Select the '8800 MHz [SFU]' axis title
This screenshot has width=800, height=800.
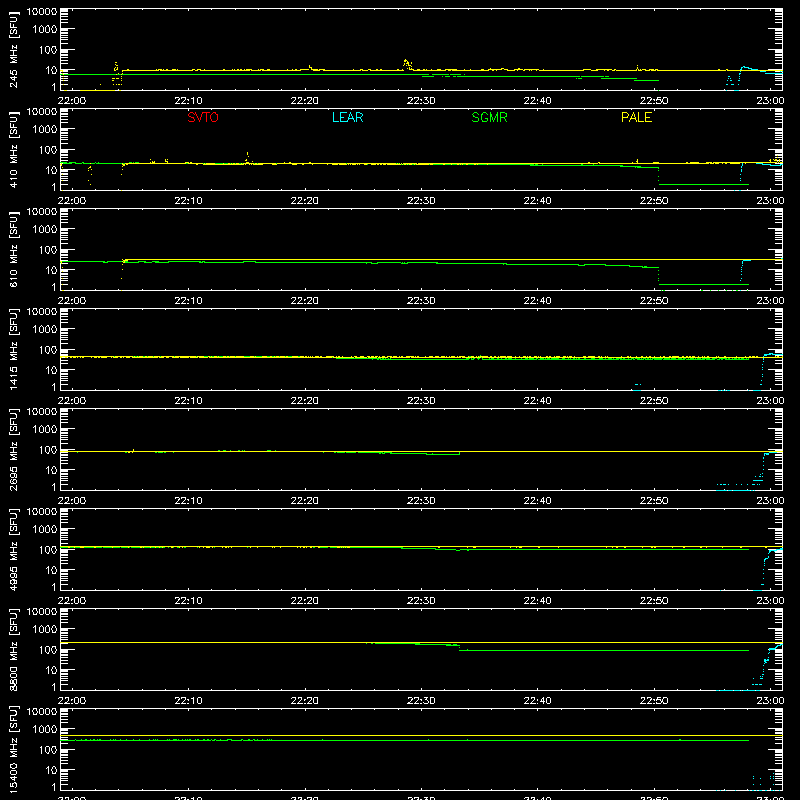[x=14, y=650]
